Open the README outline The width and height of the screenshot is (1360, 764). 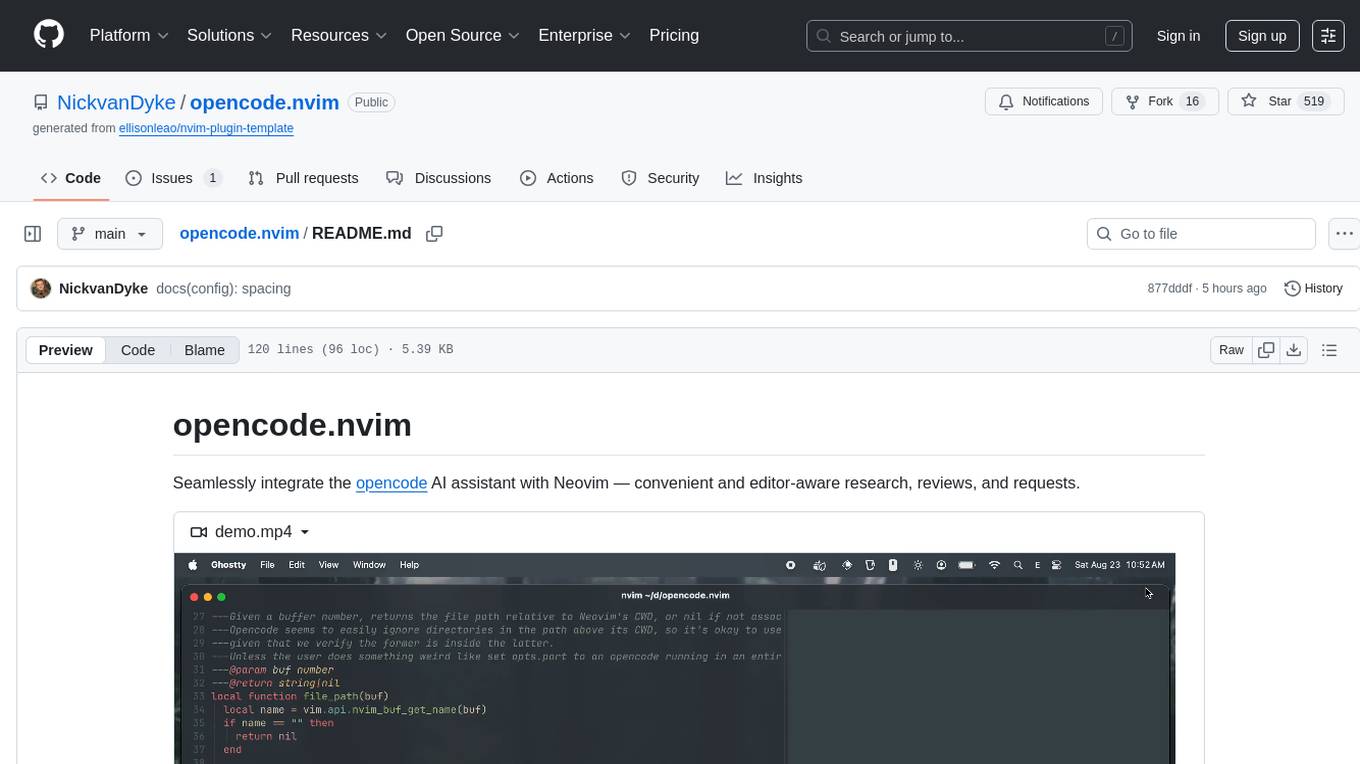(1329, 350)
